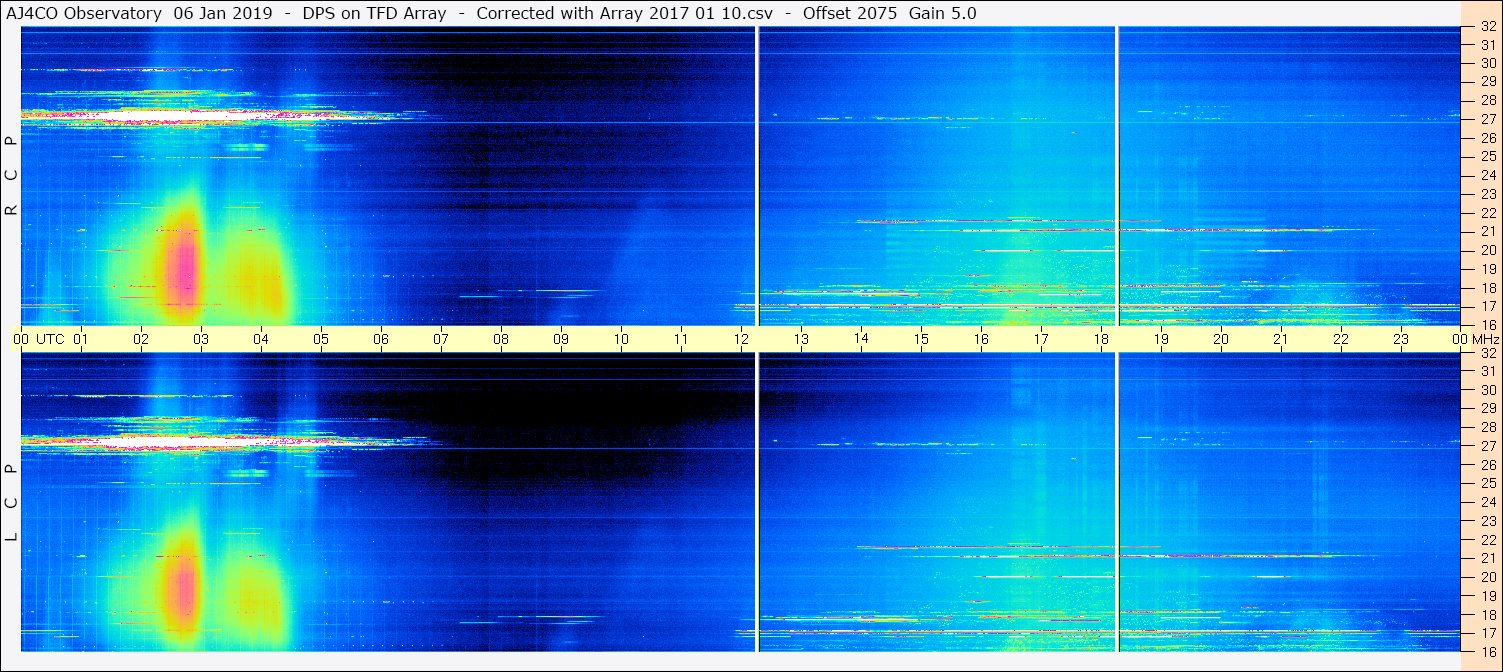The width and height of the screenshot is (1503, 672).
Task: Click the MHz unit label beside time axis
Action: 1485,339
